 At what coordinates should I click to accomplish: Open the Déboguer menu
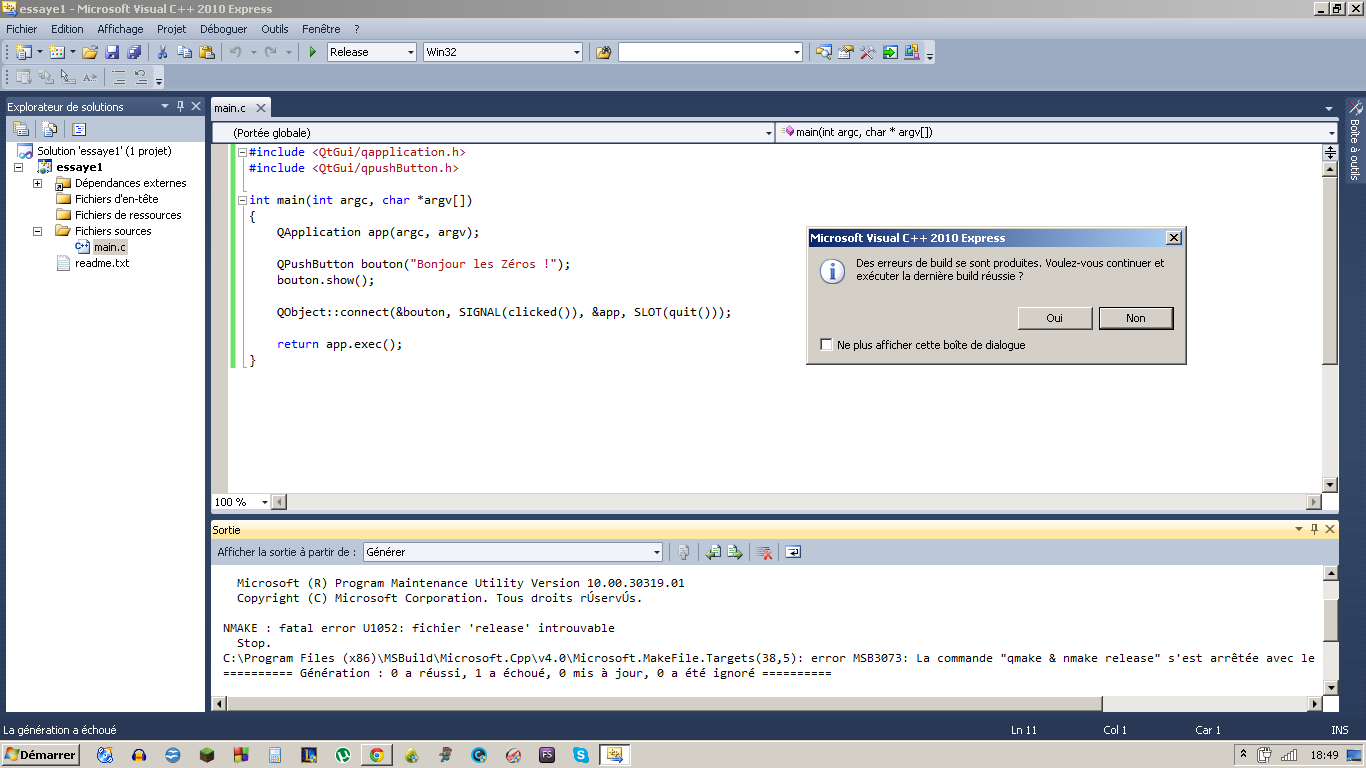[223, 29]
